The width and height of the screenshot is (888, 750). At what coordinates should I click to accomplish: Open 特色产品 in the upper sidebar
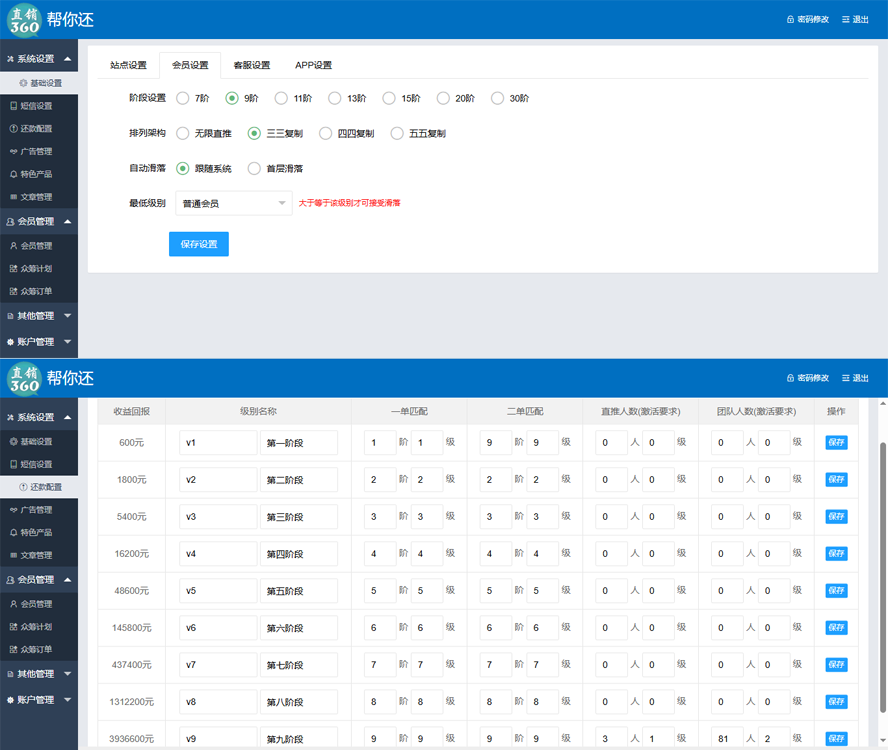36,174
